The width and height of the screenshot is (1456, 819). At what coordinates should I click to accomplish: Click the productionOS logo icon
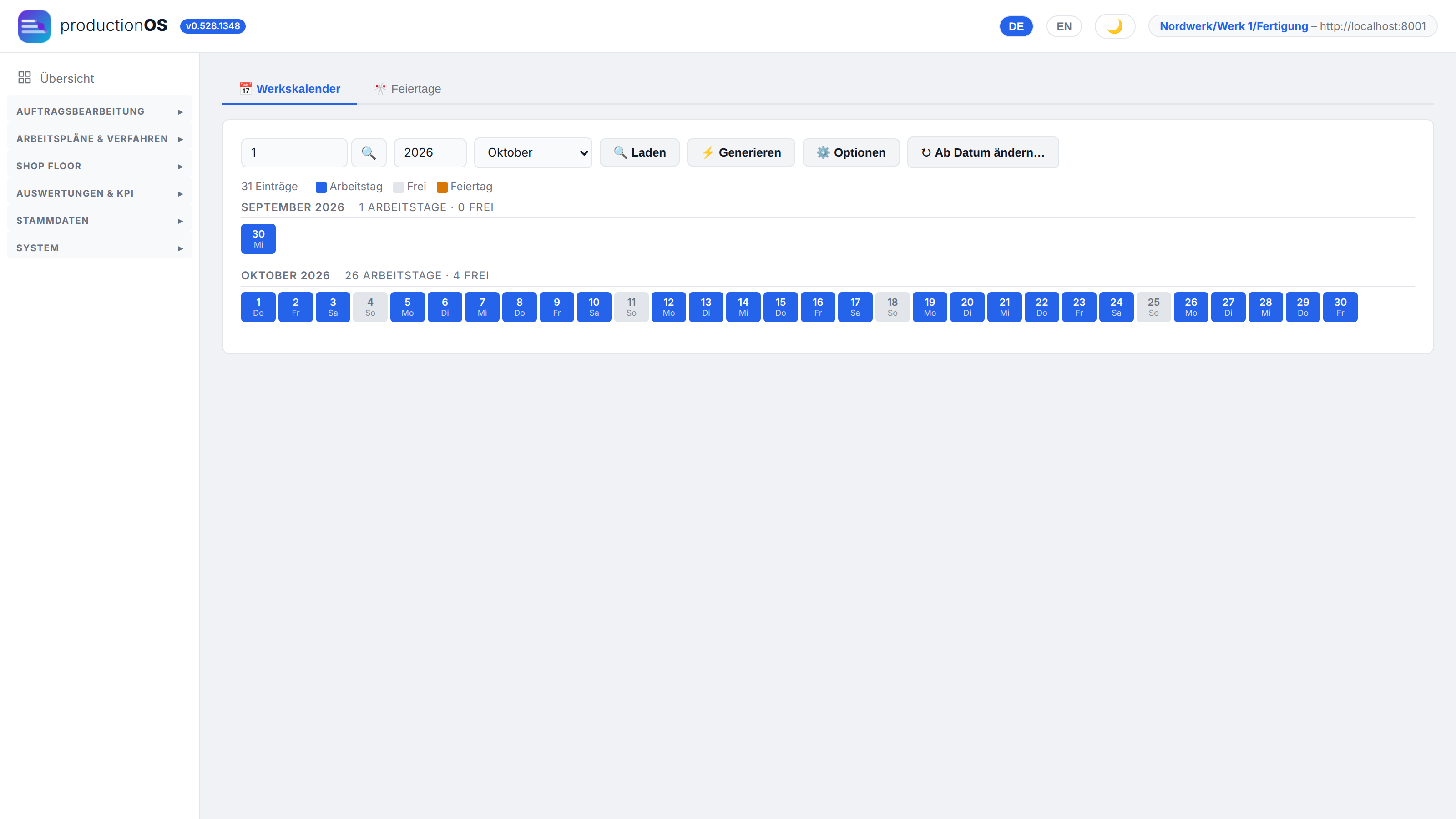pos(35,26)
